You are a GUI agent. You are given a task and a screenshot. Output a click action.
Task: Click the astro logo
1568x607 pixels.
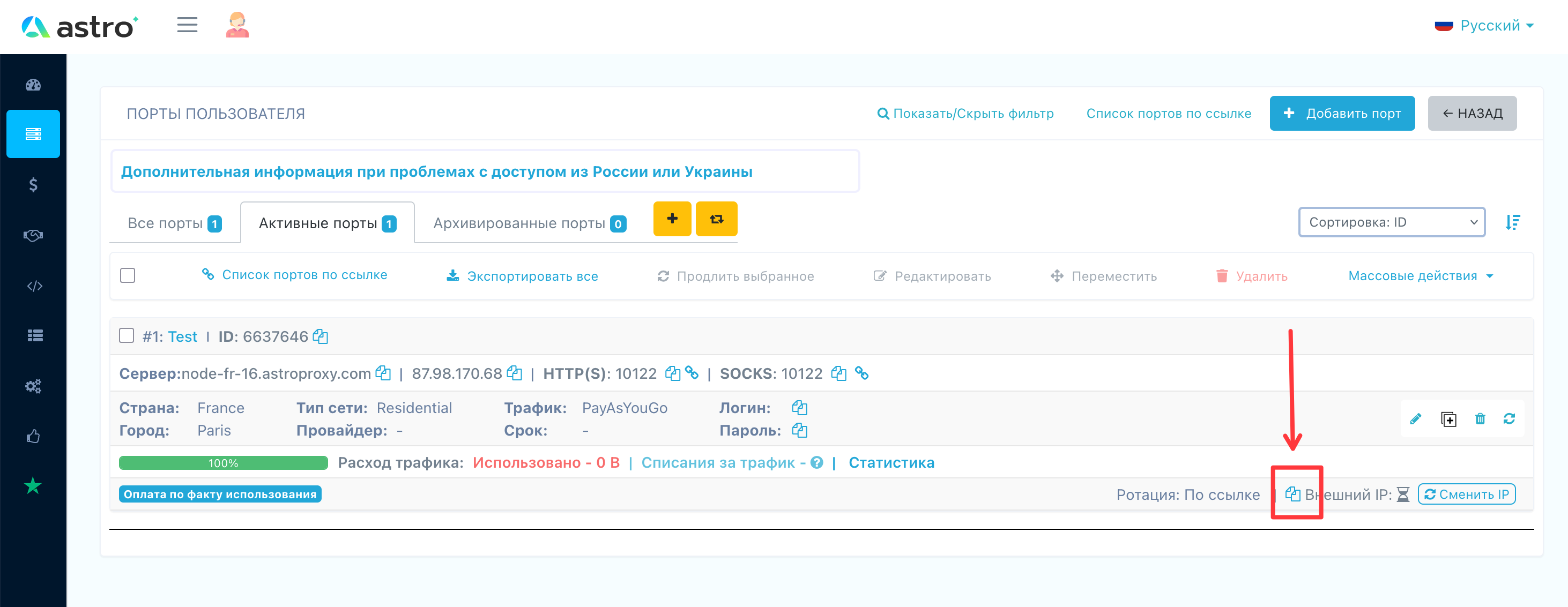[80, 27]
